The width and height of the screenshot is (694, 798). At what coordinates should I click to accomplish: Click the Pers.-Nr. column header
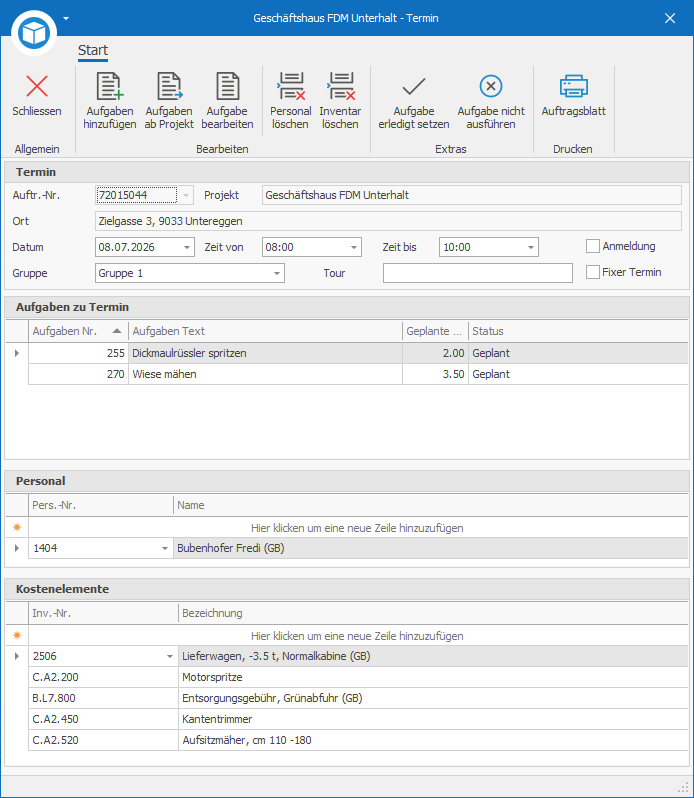101,505
